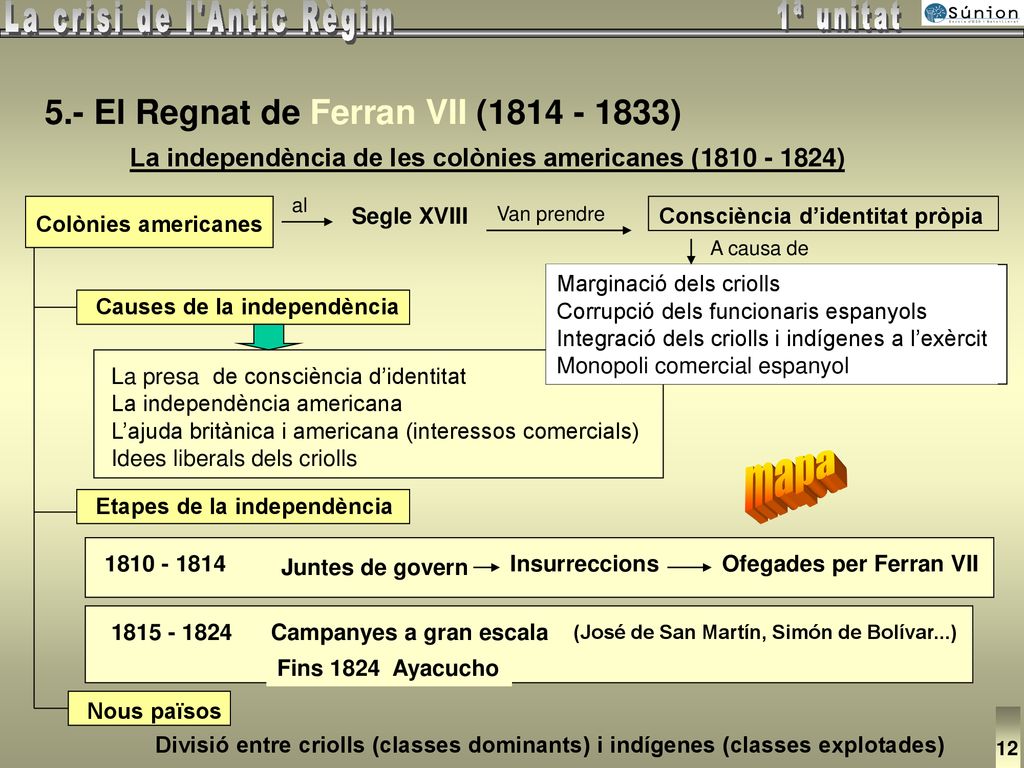The width and height of the screenshot is (1024, 768).
Task: Click the San Martín and Bolívar parenthetical
Action: point(765,632)
